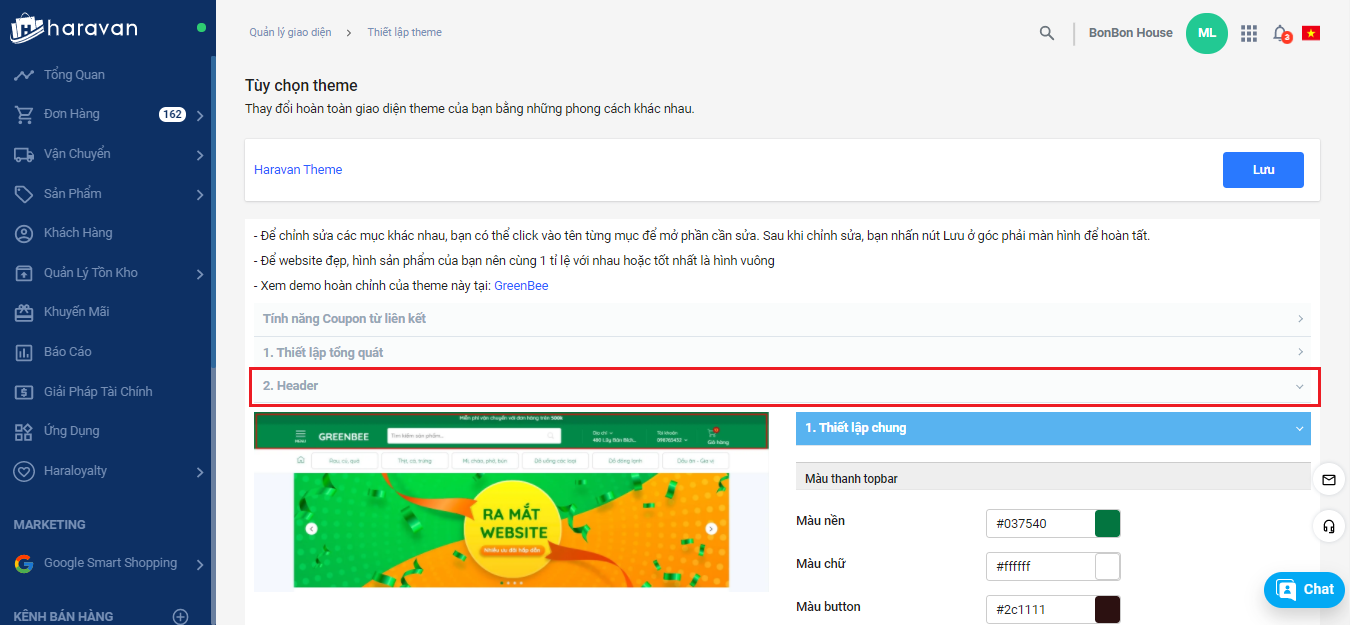Click the Màu button hex field #2c1111

pyautogui.click(x=1040, y=610)
